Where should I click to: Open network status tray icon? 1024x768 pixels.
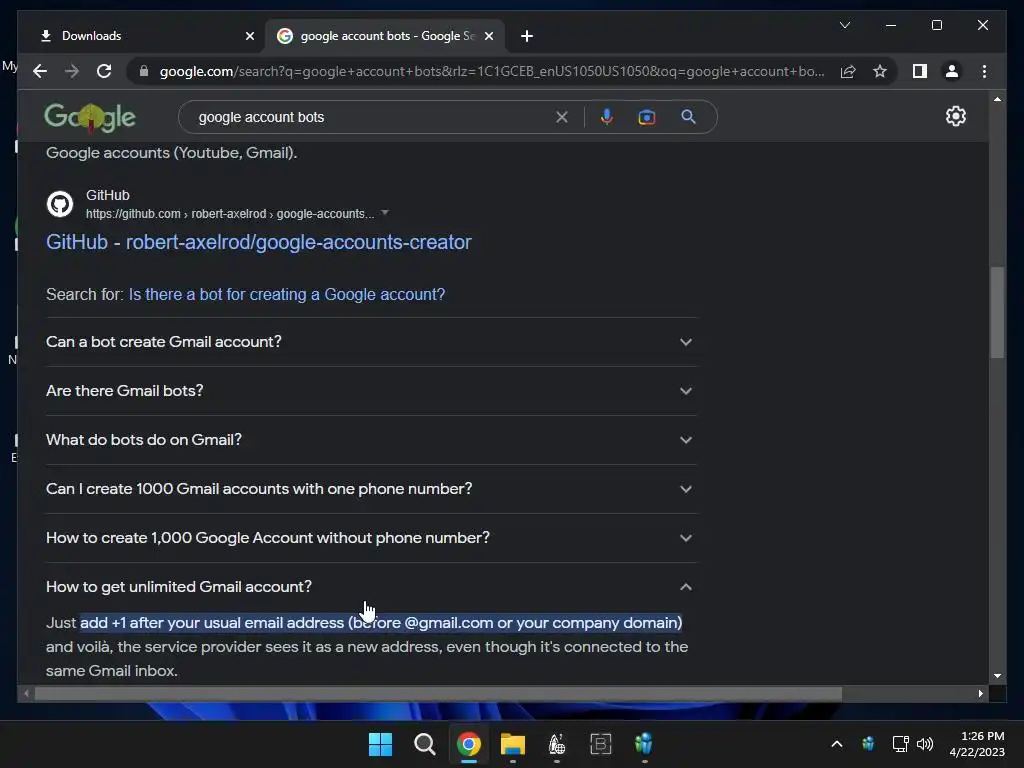pos(901,744)
